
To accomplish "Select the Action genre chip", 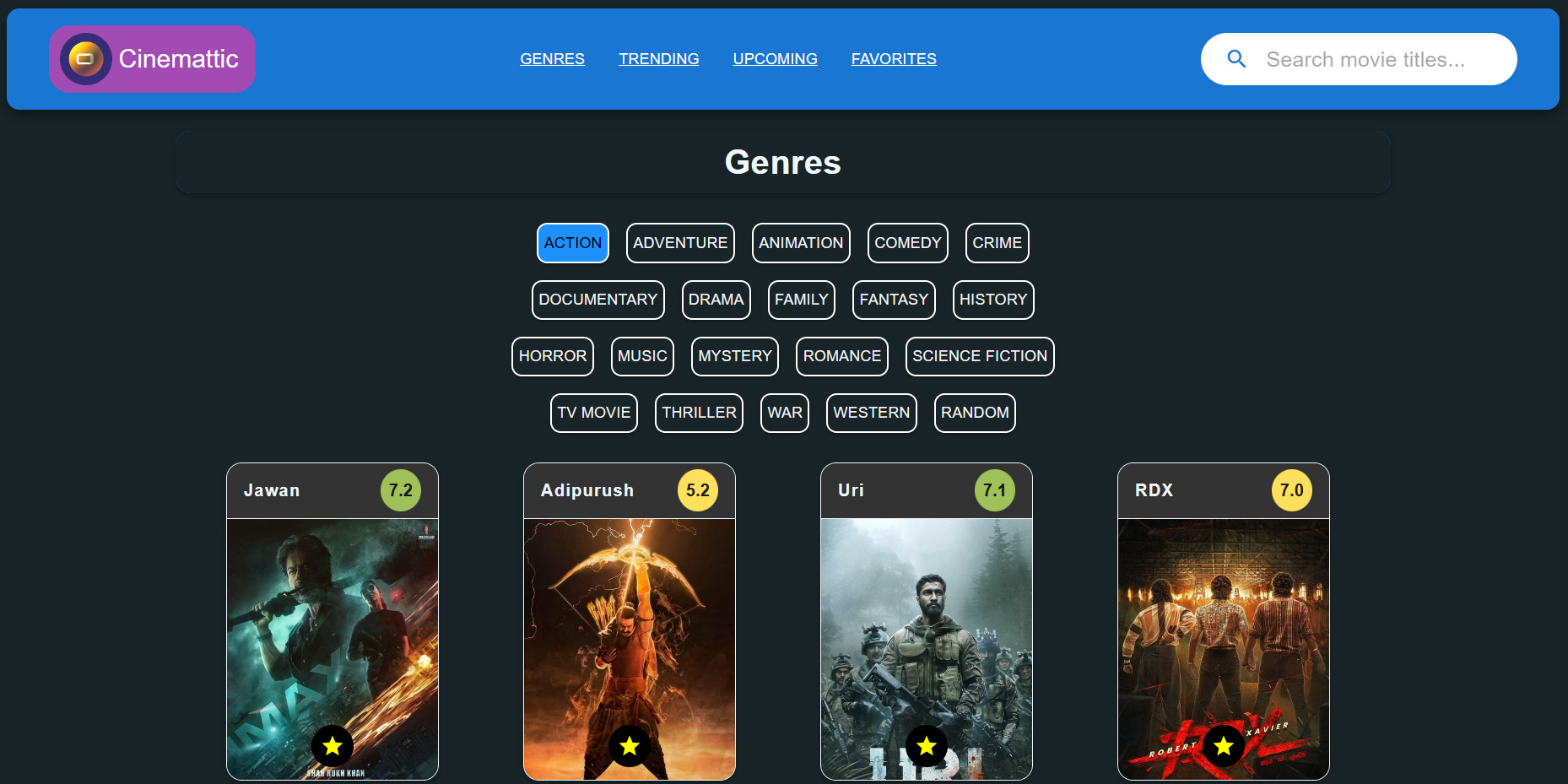I will pos(573,243).
